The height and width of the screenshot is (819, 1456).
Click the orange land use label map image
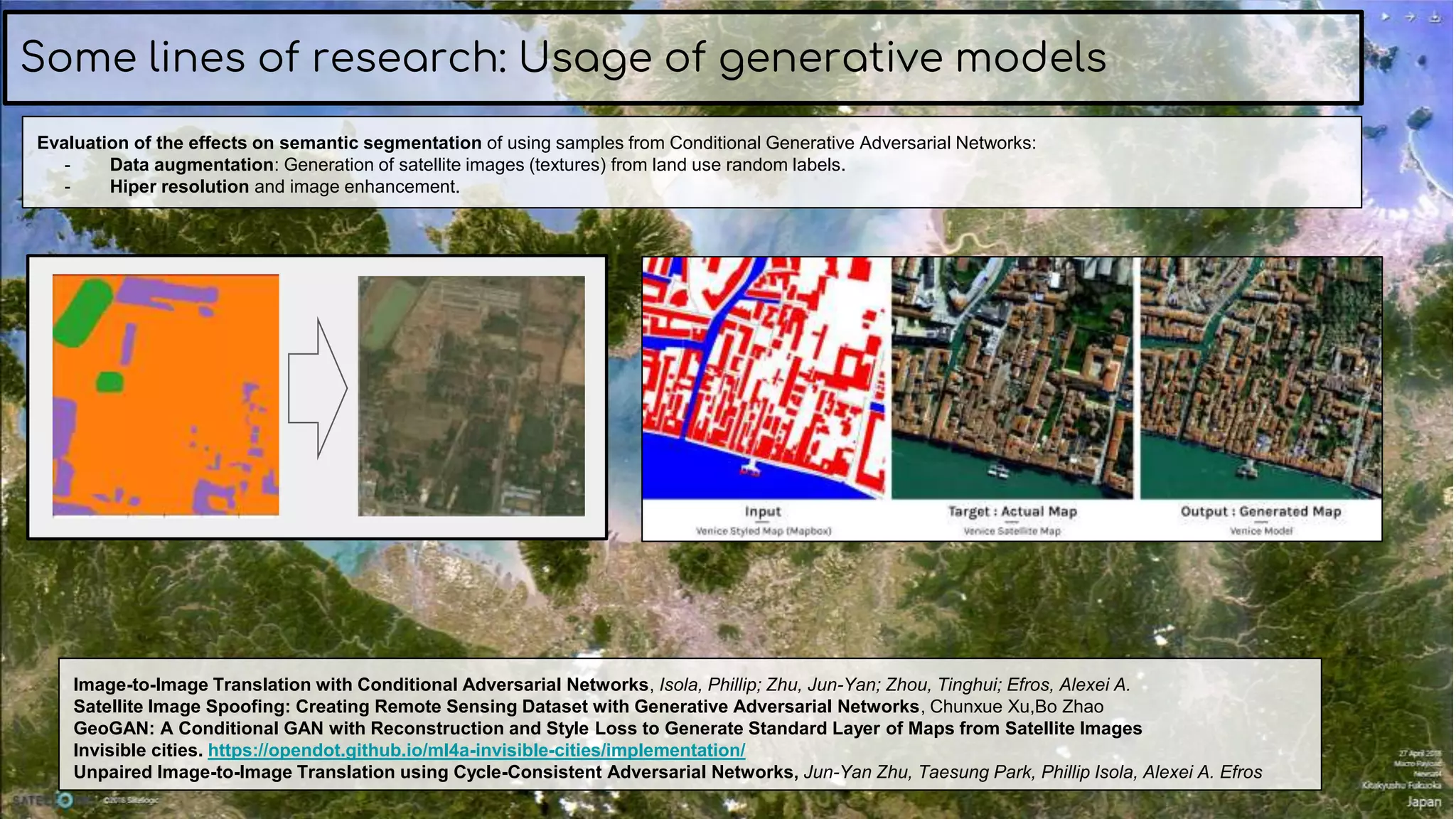(x=166, y=395)
